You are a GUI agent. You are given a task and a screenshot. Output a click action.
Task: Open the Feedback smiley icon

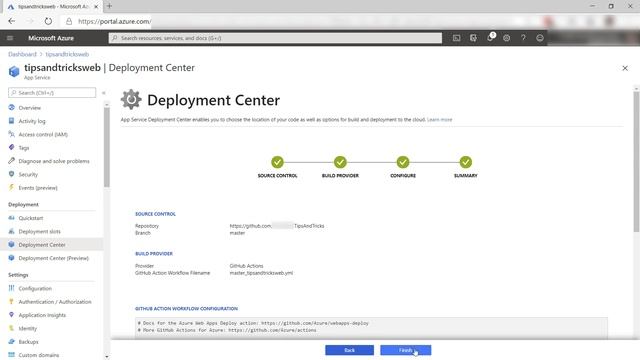pos(540,38)
